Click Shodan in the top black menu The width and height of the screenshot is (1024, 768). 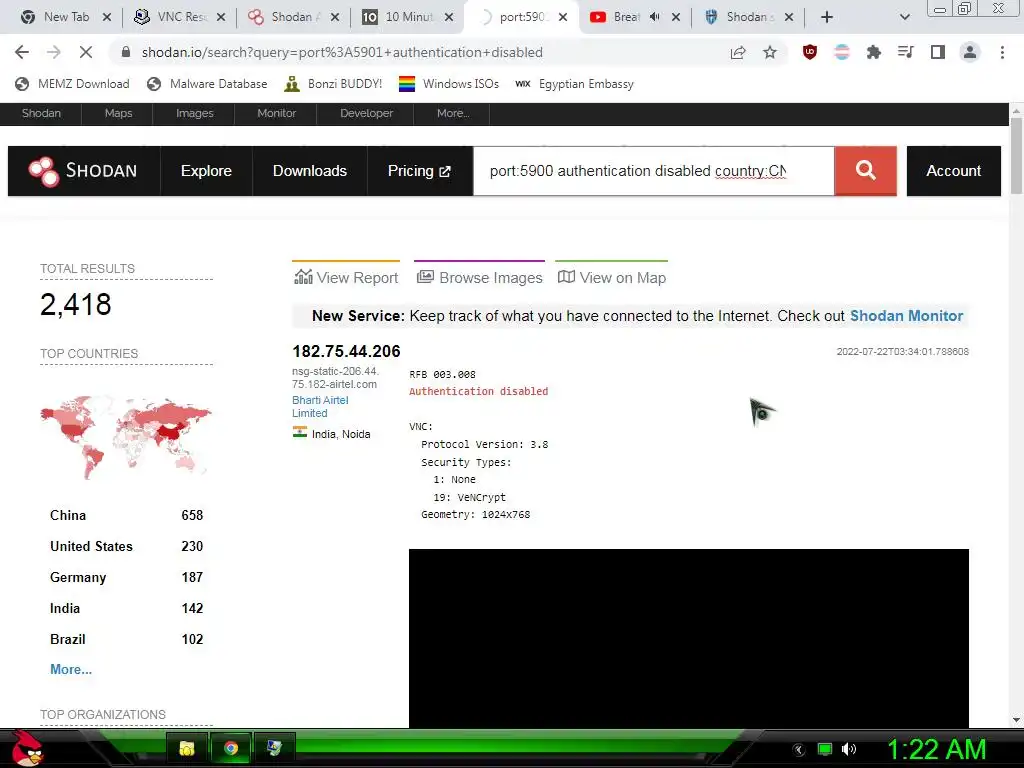tap(41, 113)
